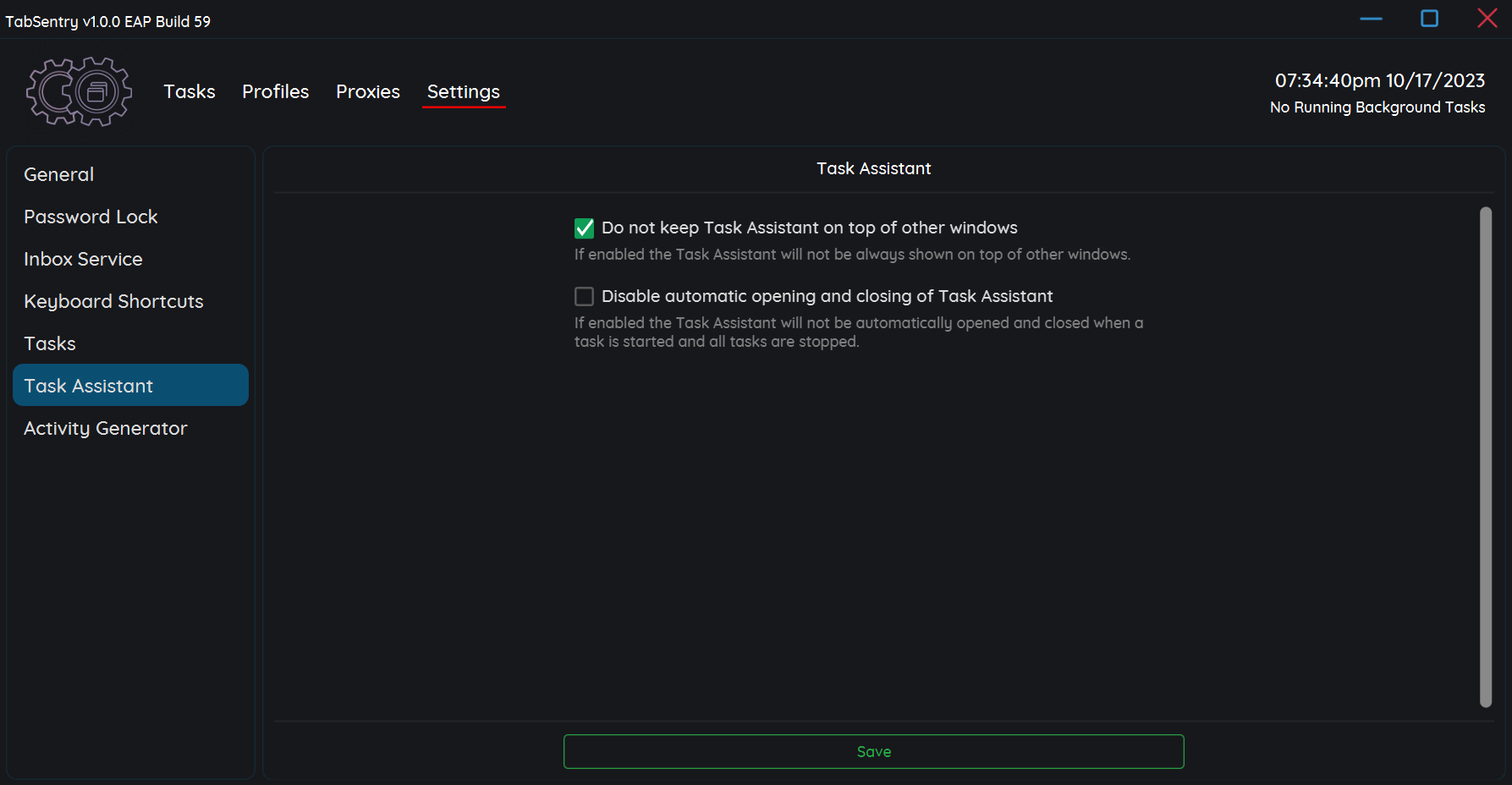This screenshot has width=1512, height=785.
Task: Open the Proxies section
Action: click(367, 91)
